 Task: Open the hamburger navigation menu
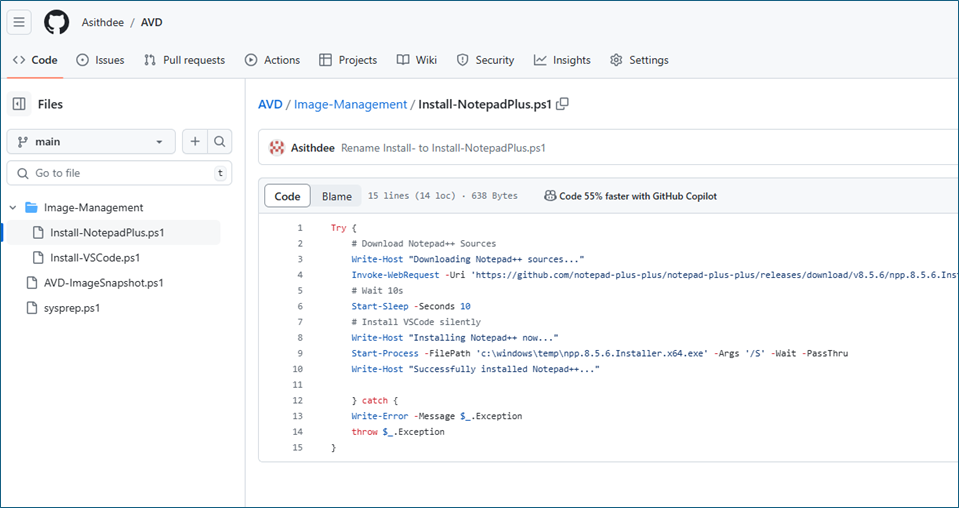[19, 23]
